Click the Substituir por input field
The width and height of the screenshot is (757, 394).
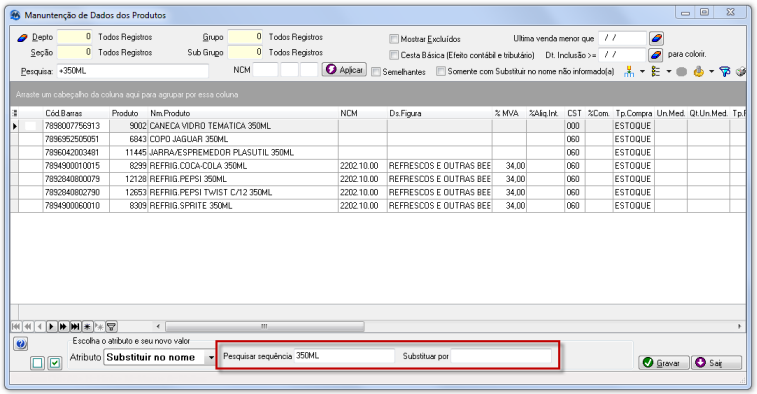pyautogui.click(x=501, y=356)
